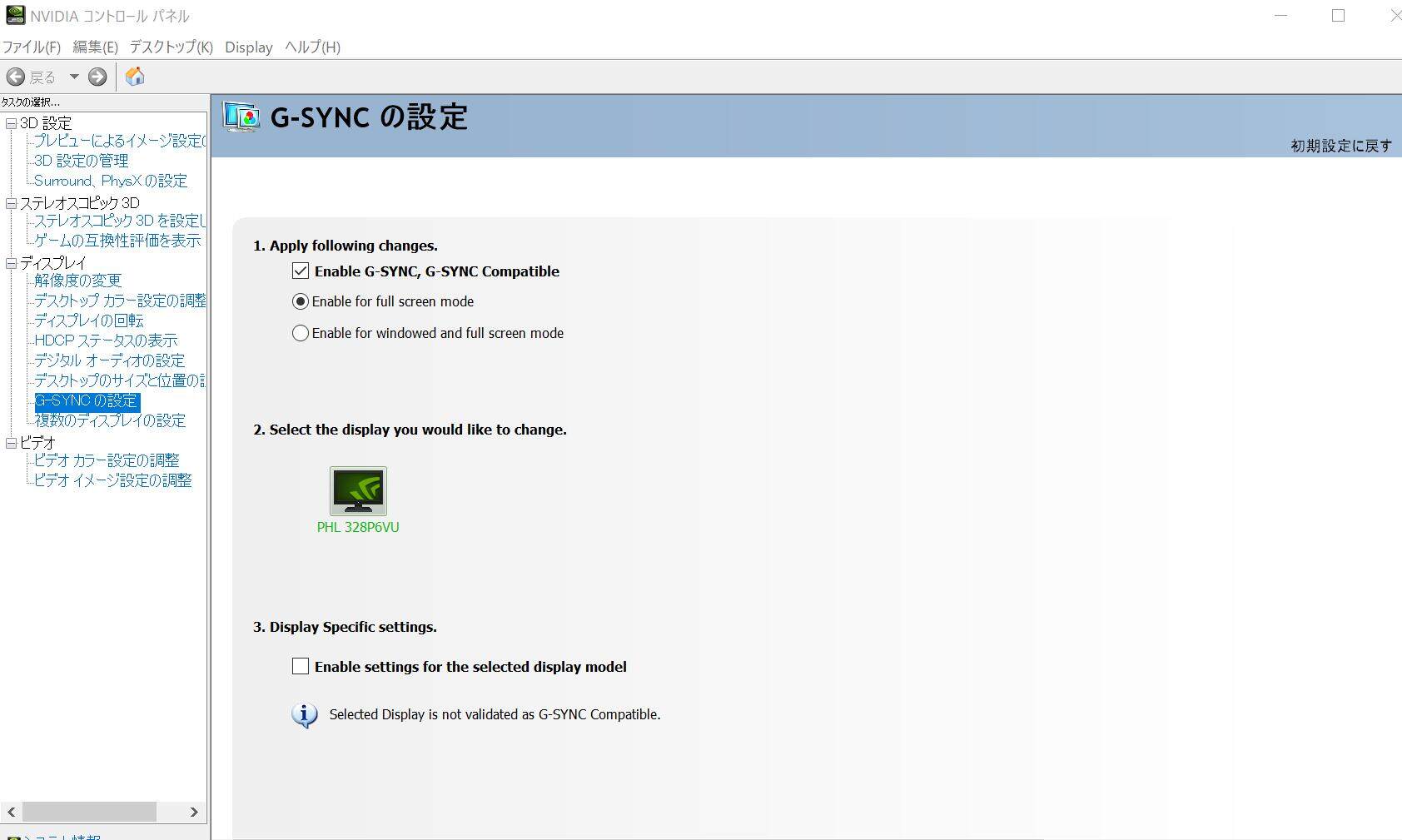Click sidebar horizontal scrollbar left arrow
The width and height of the screenshot is (1402, 840).
click(x=11, y=812)
